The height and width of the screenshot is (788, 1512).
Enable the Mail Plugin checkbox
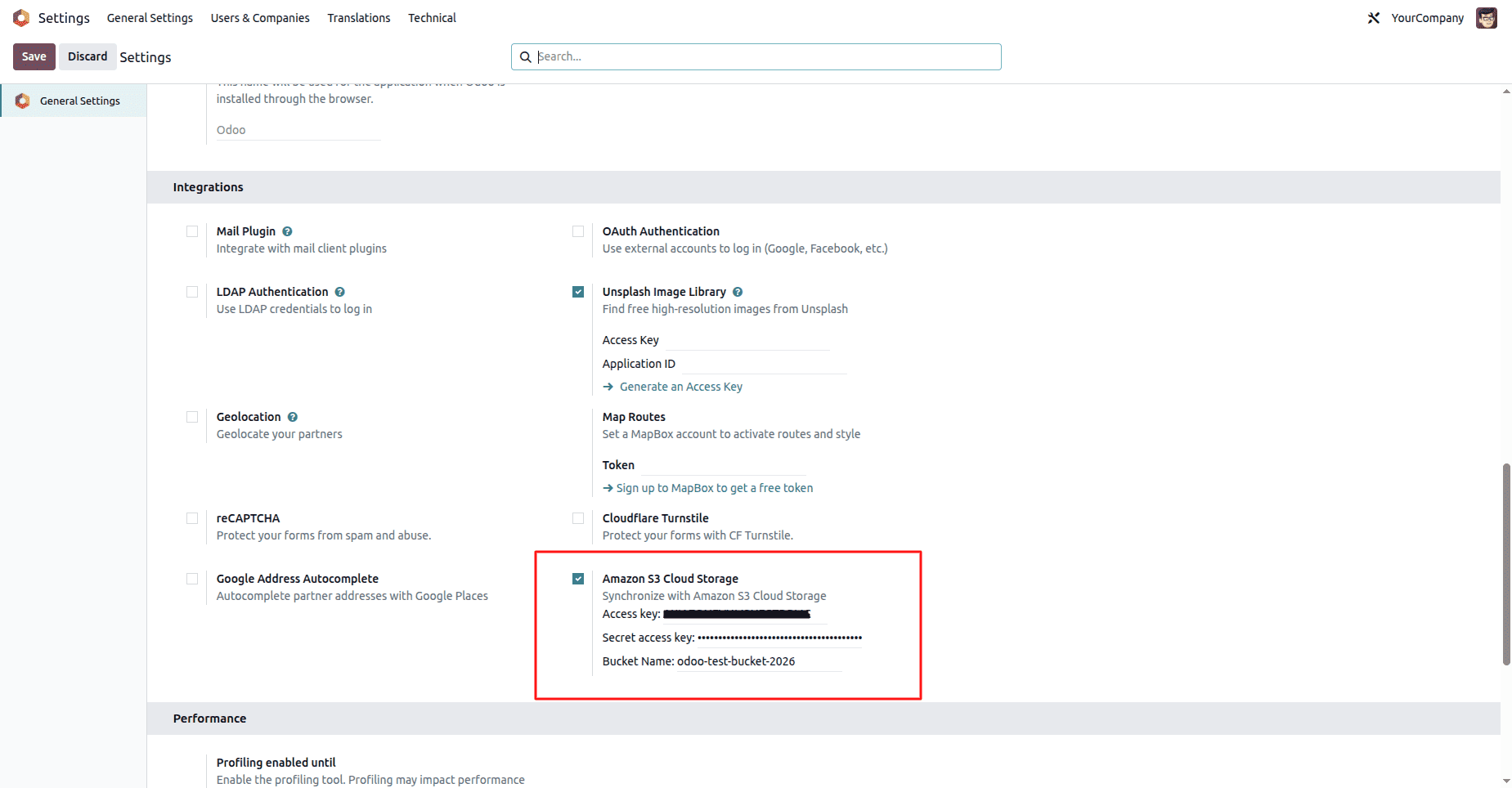192,231
